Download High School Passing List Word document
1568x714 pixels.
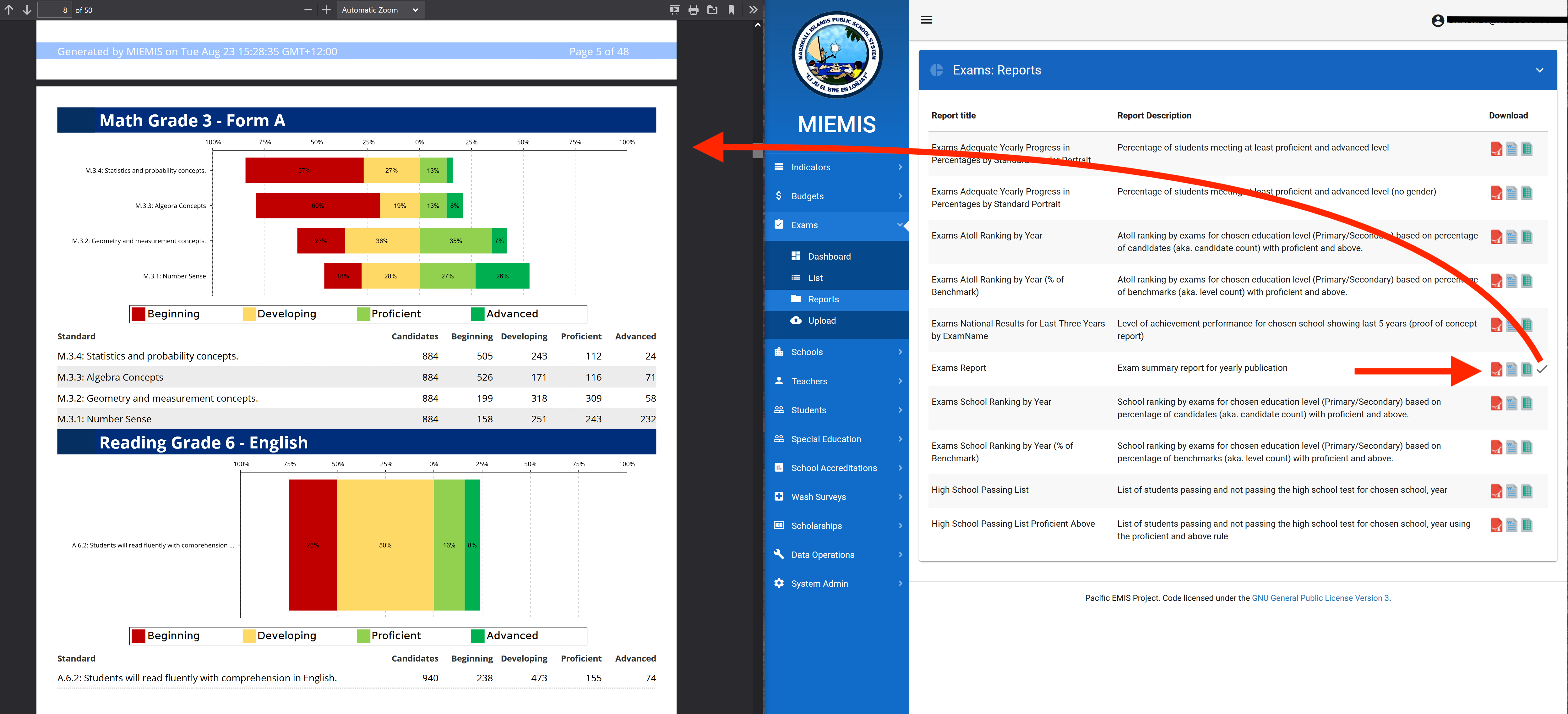1511,491
